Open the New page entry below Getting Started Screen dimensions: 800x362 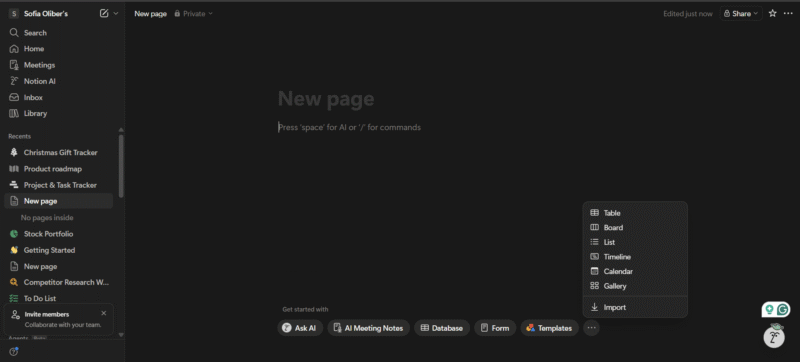(59, 267)
